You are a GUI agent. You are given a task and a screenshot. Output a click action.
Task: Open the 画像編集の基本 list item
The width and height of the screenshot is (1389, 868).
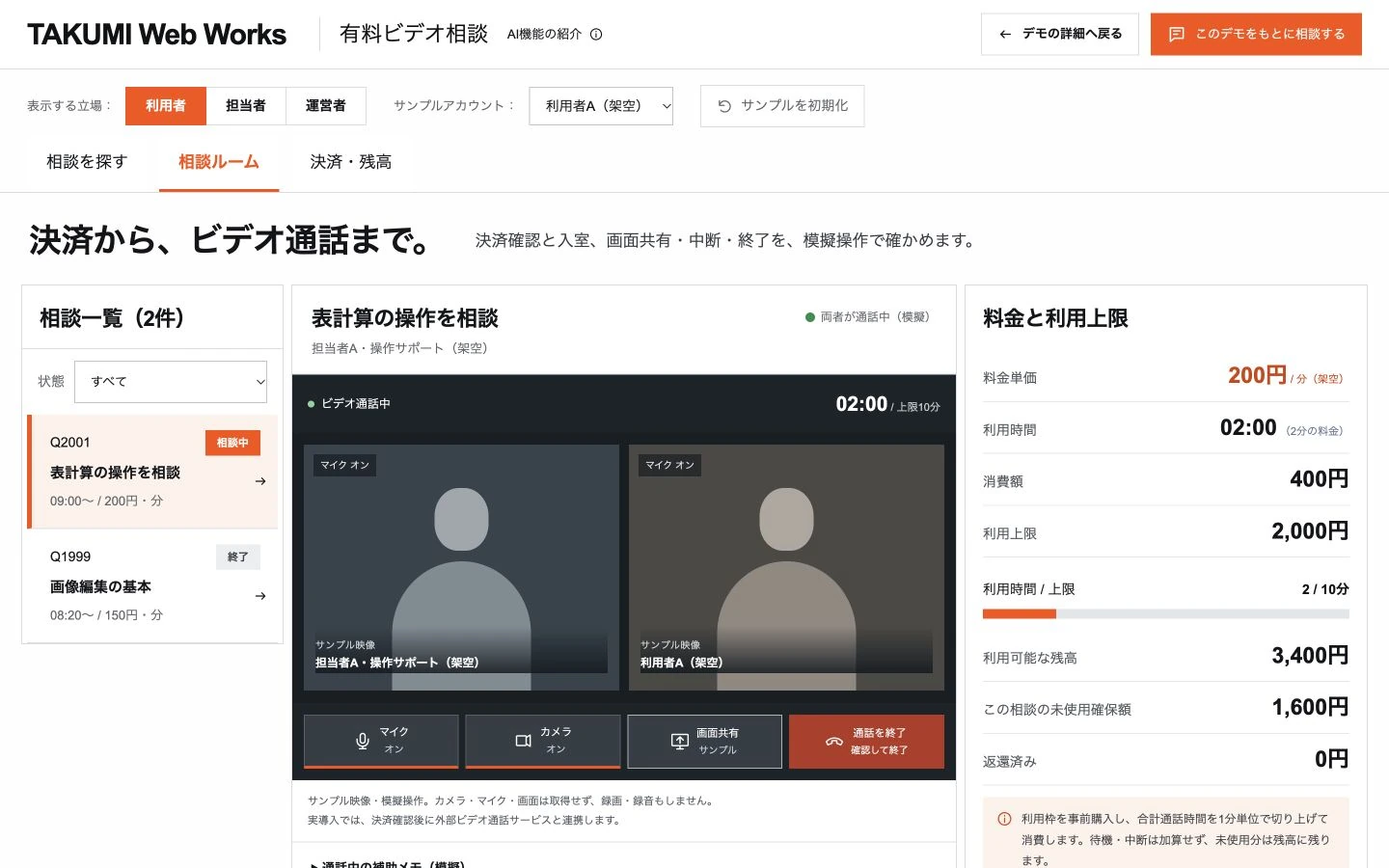point(154,586)
